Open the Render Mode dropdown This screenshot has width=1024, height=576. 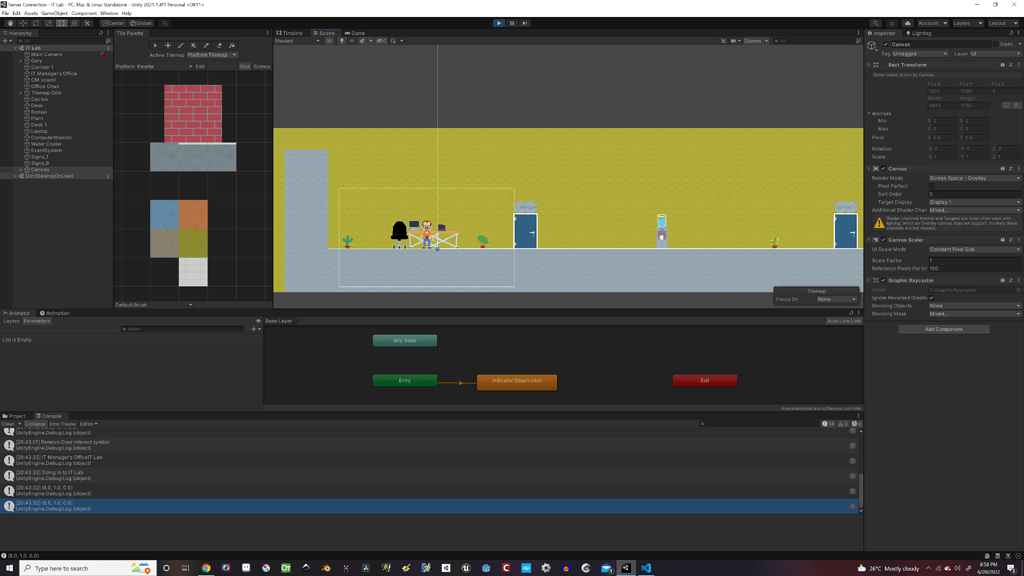point(974,178)
